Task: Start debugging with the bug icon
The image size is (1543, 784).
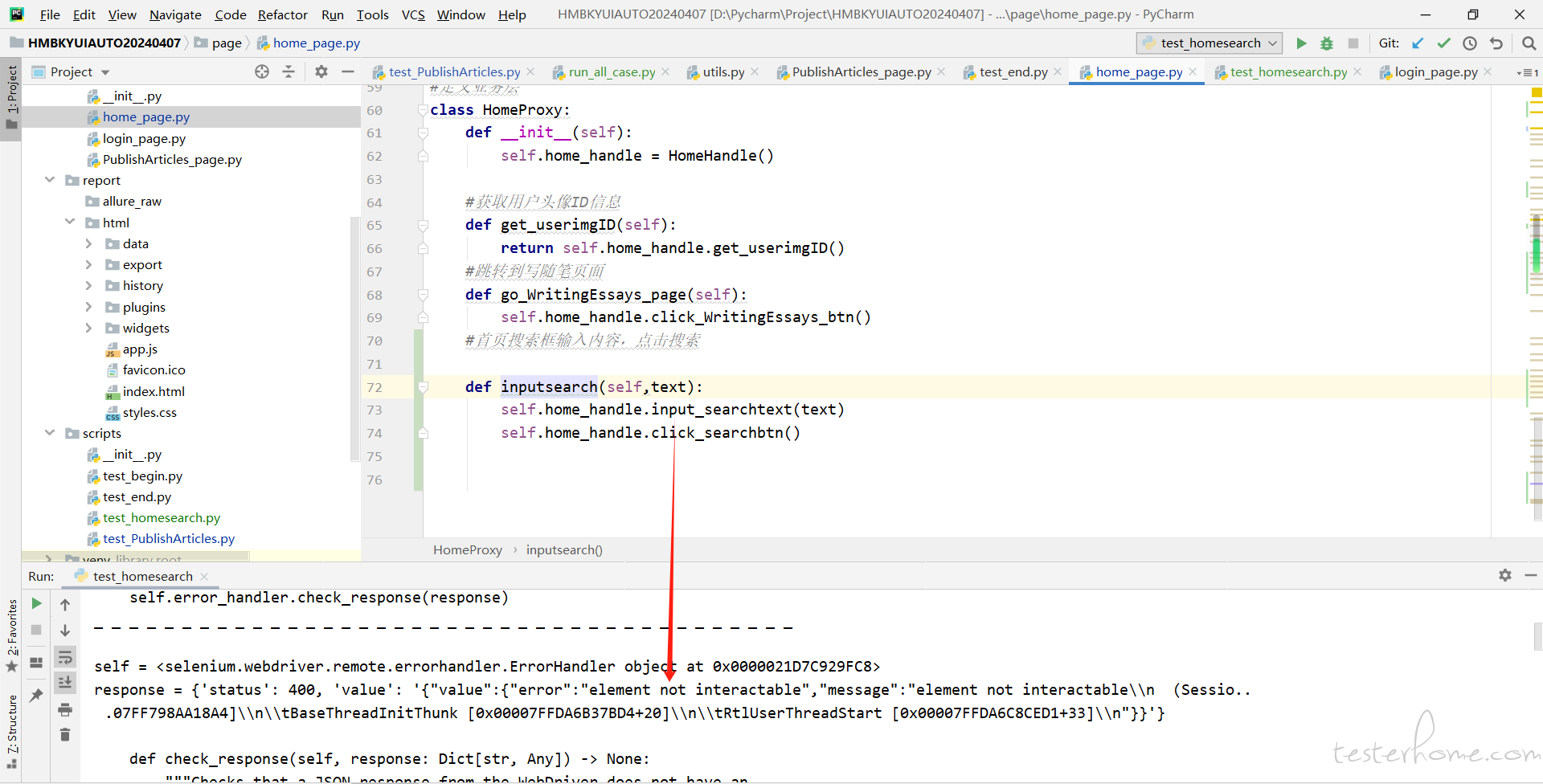Action: [1327, 43]
